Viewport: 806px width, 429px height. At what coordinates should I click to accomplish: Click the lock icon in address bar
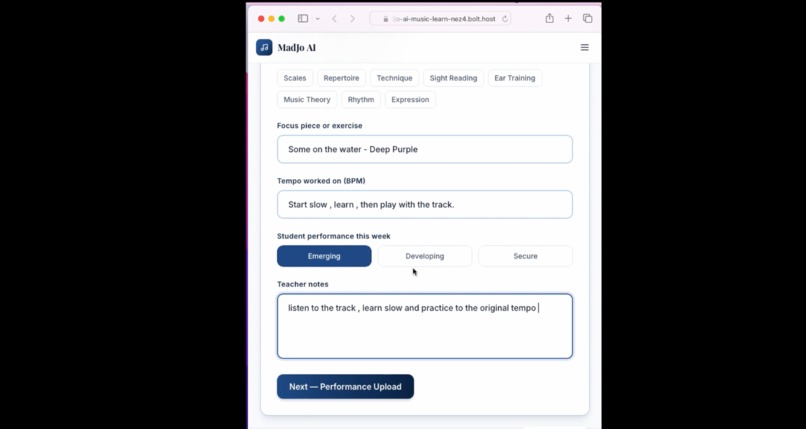[x=386, y=19]
